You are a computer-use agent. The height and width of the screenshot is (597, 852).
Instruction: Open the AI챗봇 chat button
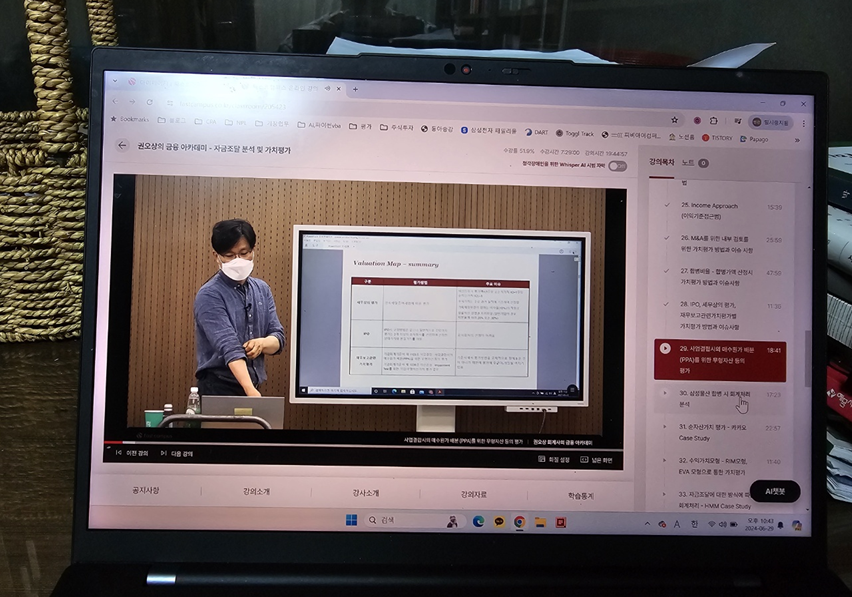[x=775, y=491]
